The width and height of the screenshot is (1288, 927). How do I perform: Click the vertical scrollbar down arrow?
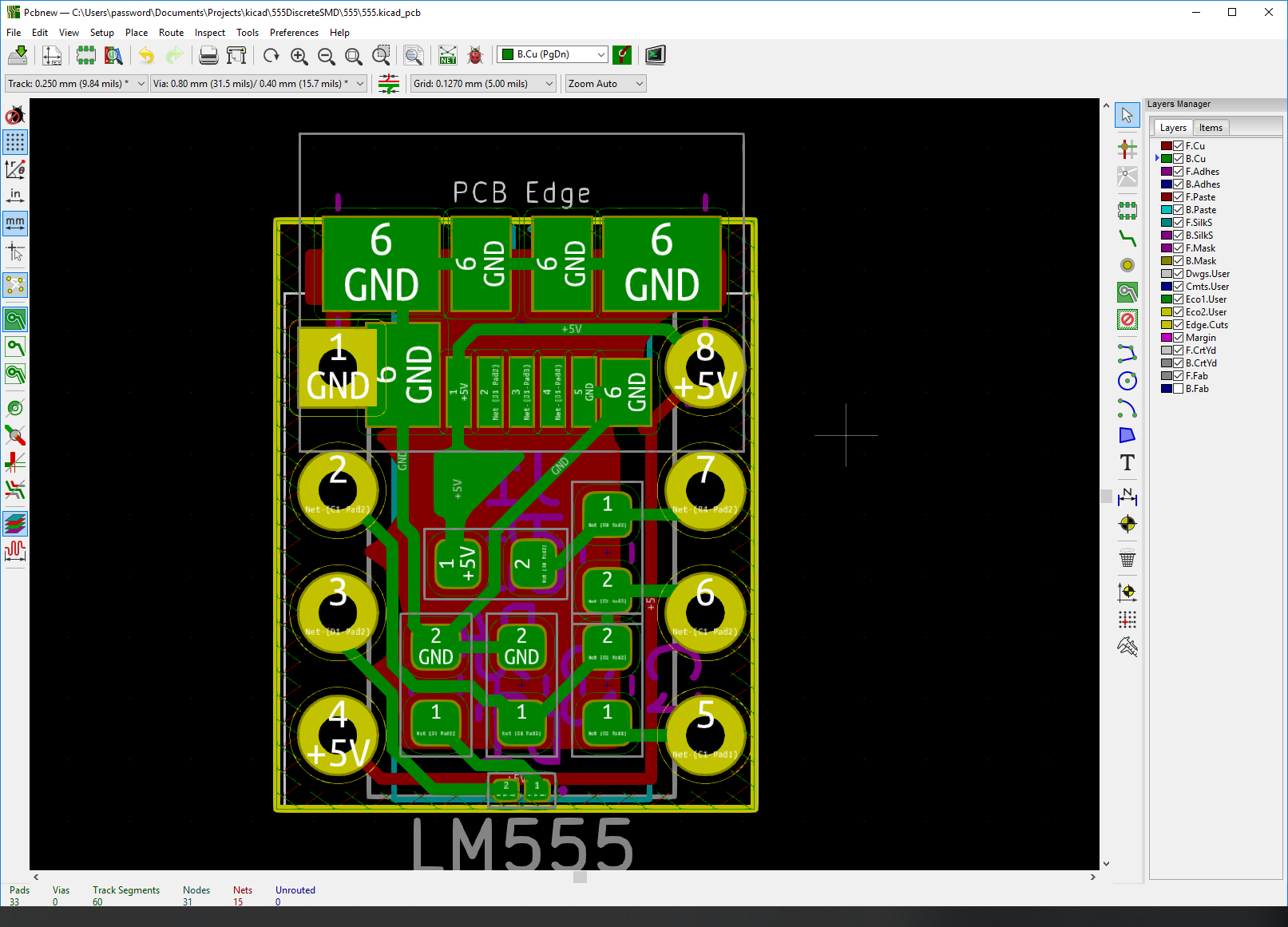(x=1106, y=863)
